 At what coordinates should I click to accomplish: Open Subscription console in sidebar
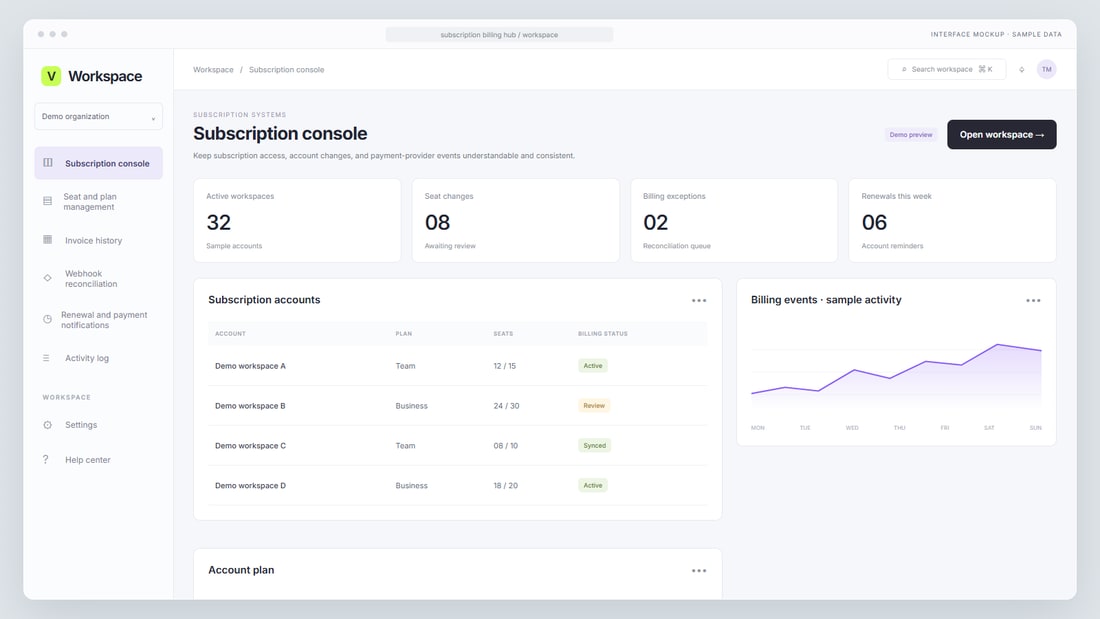(x=98, y=163)
